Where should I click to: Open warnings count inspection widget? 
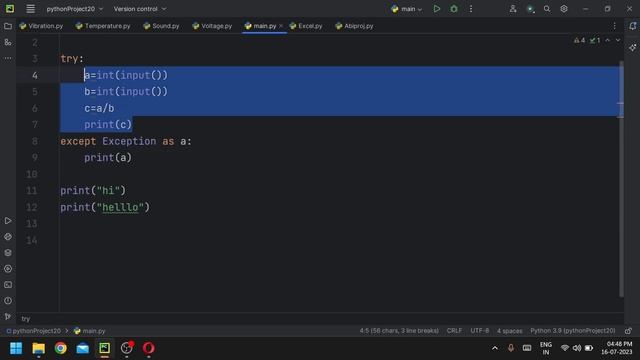579,40
